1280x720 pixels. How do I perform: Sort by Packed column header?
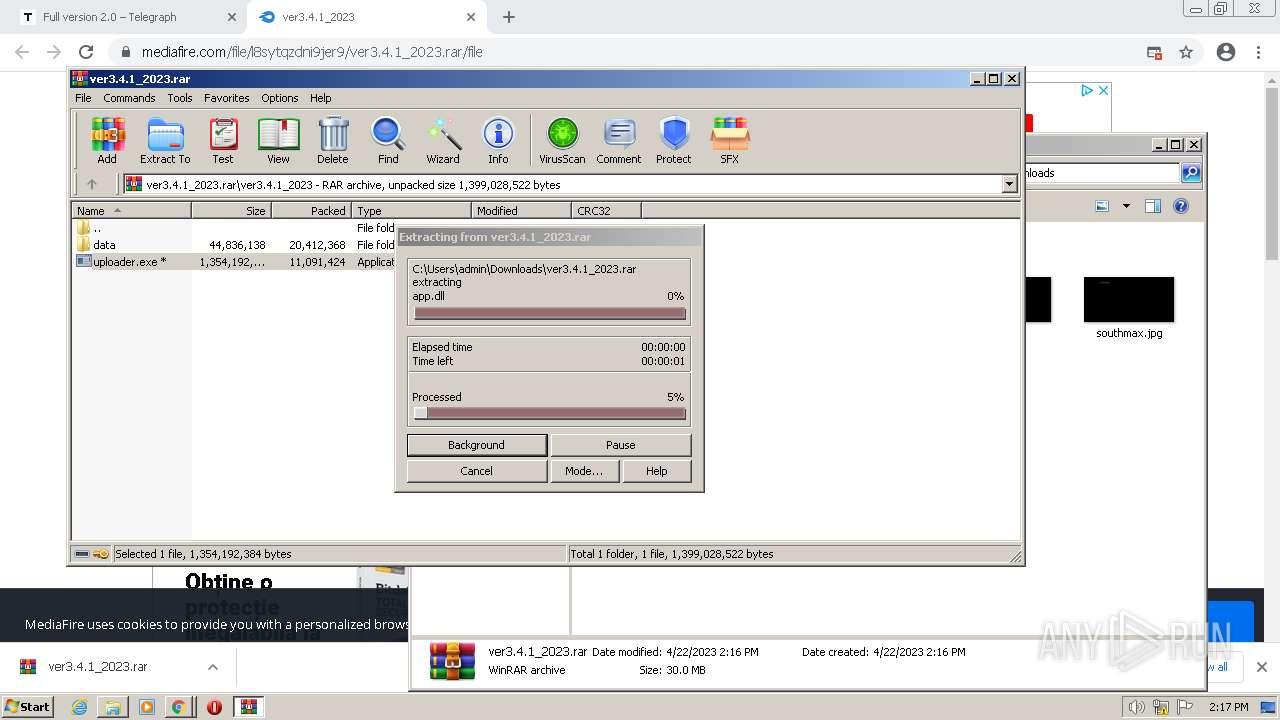click(311, 210)
